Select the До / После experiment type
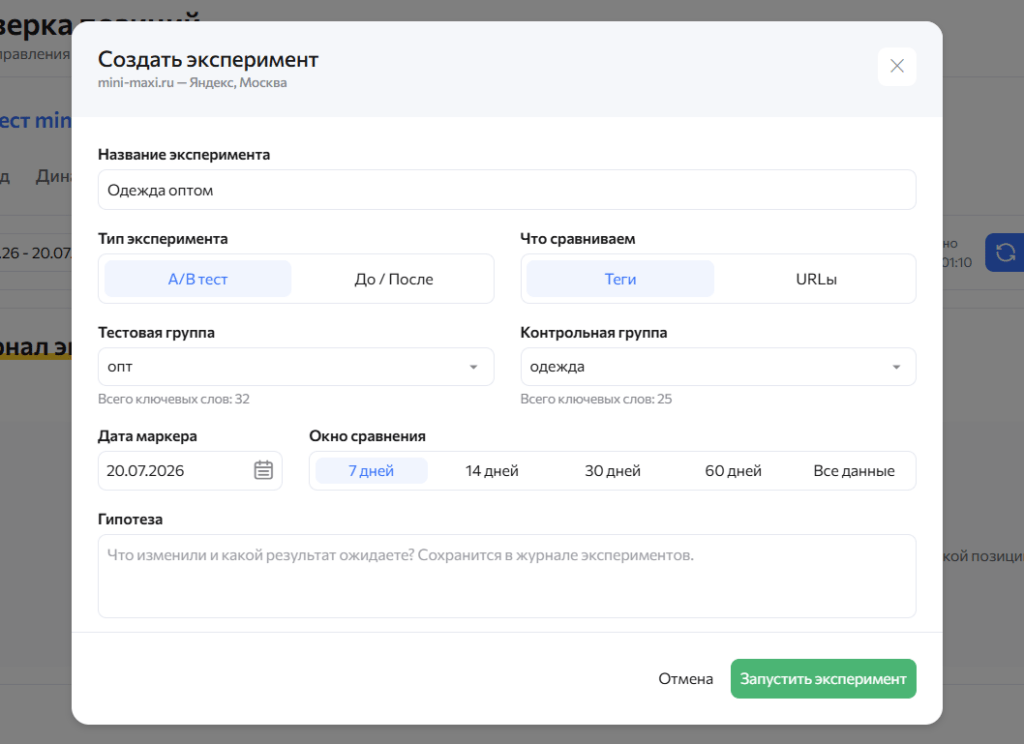 click(x=394, y=279)
